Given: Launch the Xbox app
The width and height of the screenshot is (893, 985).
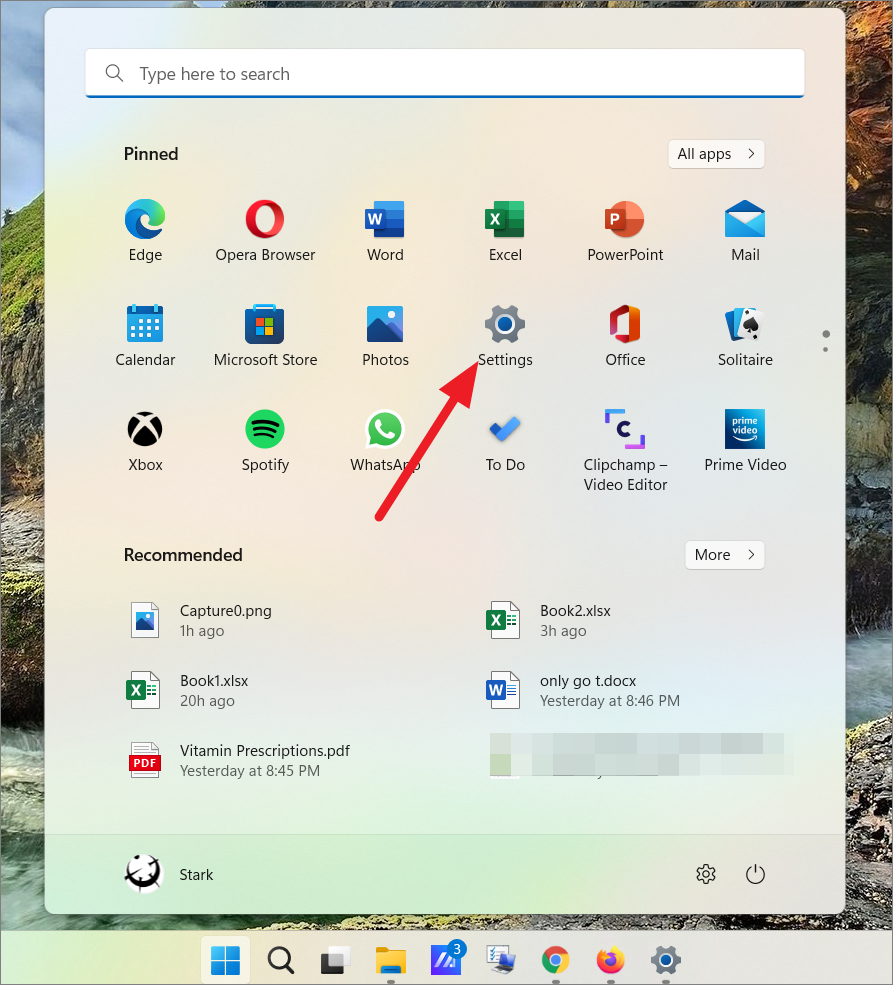Looking at the screenshot, I should pos(145,440).
